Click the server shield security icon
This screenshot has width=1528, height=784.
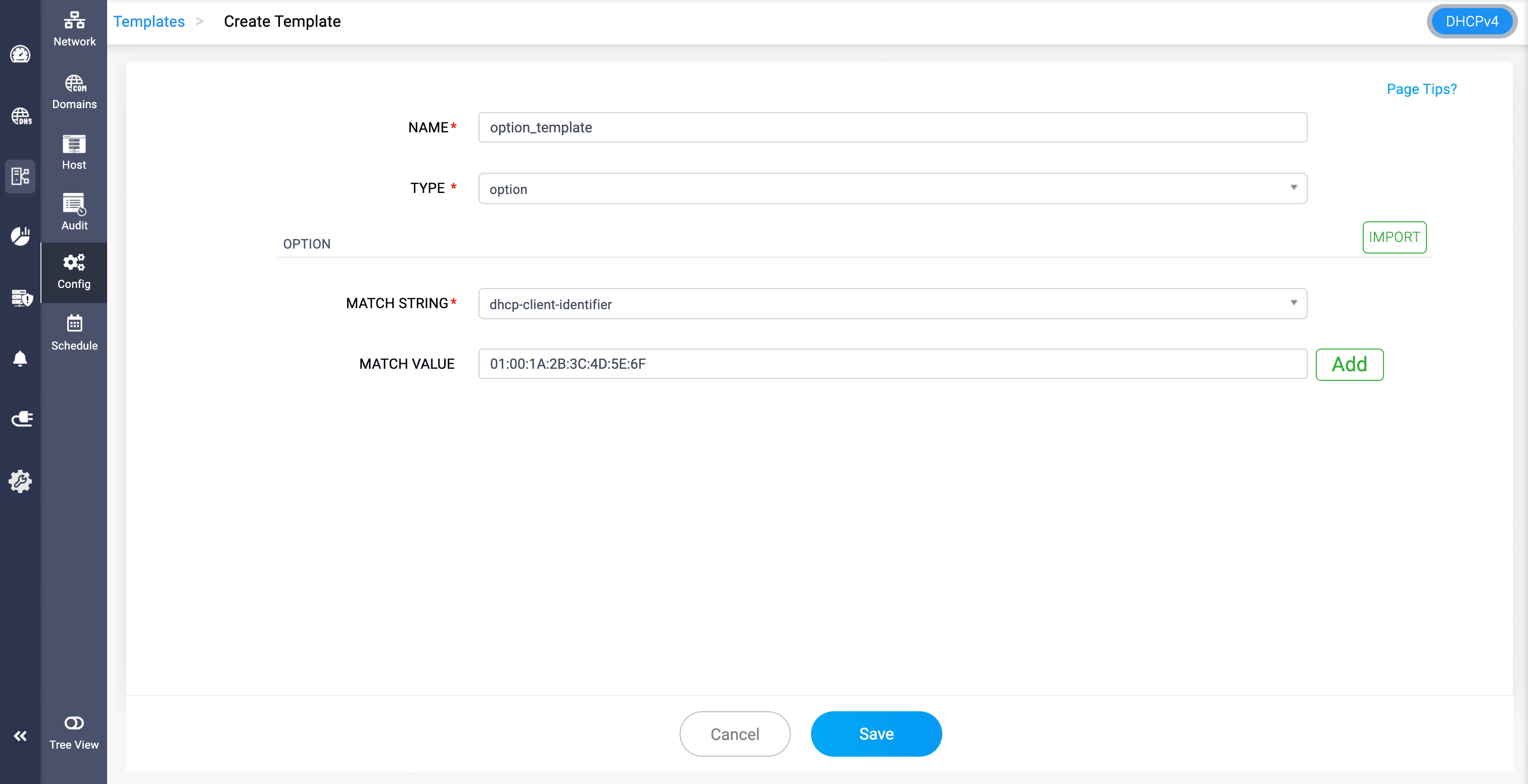(21, 298)
